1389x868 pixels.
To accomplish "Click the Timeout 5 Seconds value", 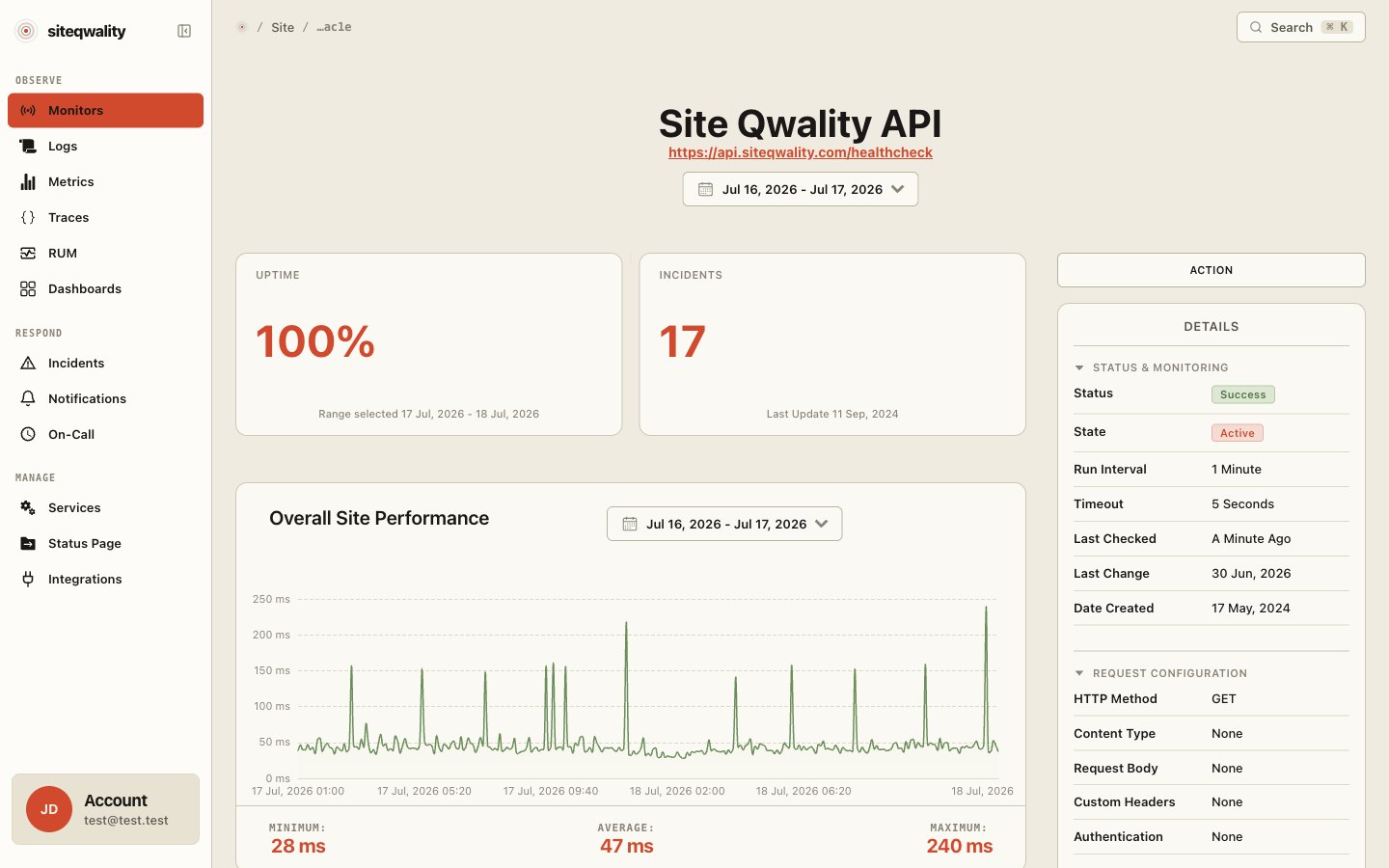I will [1242, 504].
